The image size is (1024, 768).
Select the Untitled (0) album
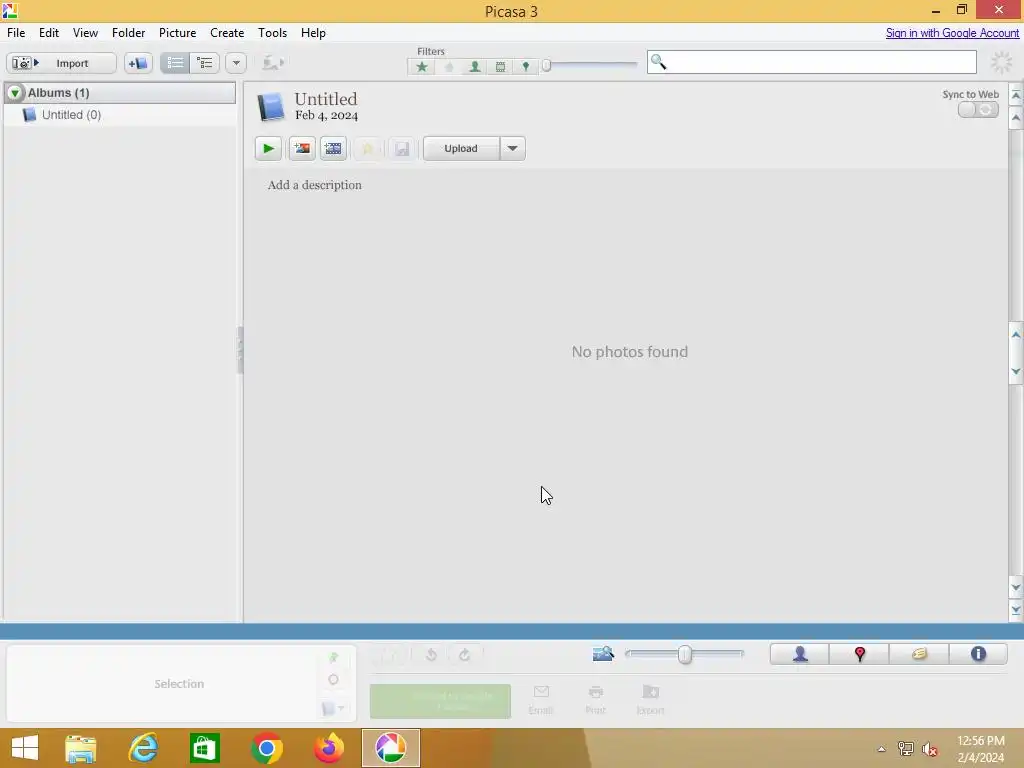[x=71, y=115]
